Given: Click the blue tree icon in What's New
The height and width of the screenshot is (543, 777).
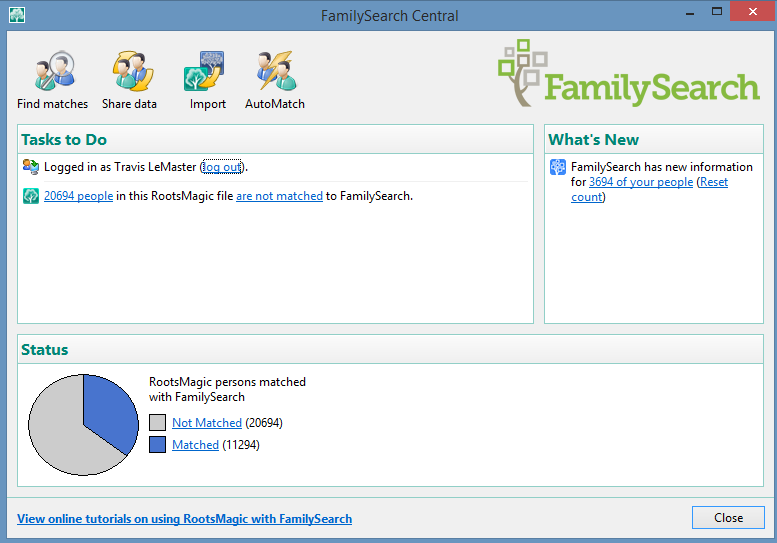Looking at the screenshot, I should pos(558,167).
